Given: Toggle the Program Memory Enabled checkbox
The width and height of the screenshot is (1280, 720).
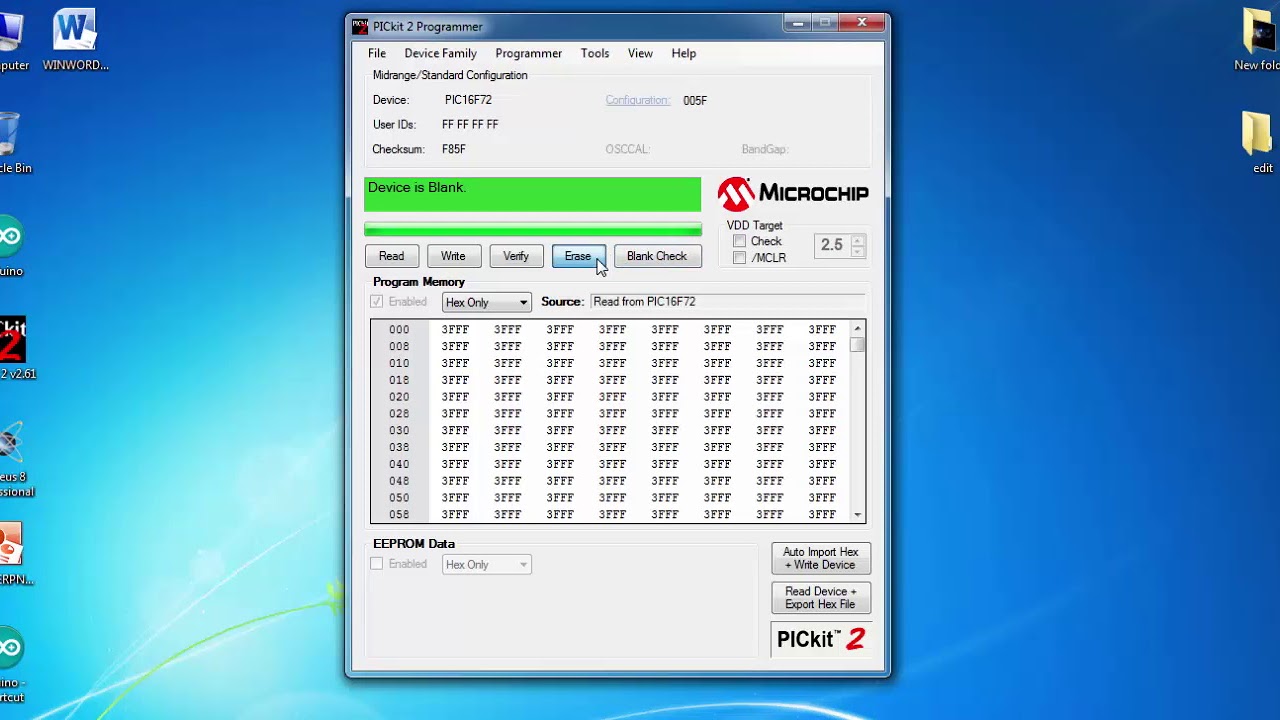Looking at the screenshot, I should click(377, 302).
